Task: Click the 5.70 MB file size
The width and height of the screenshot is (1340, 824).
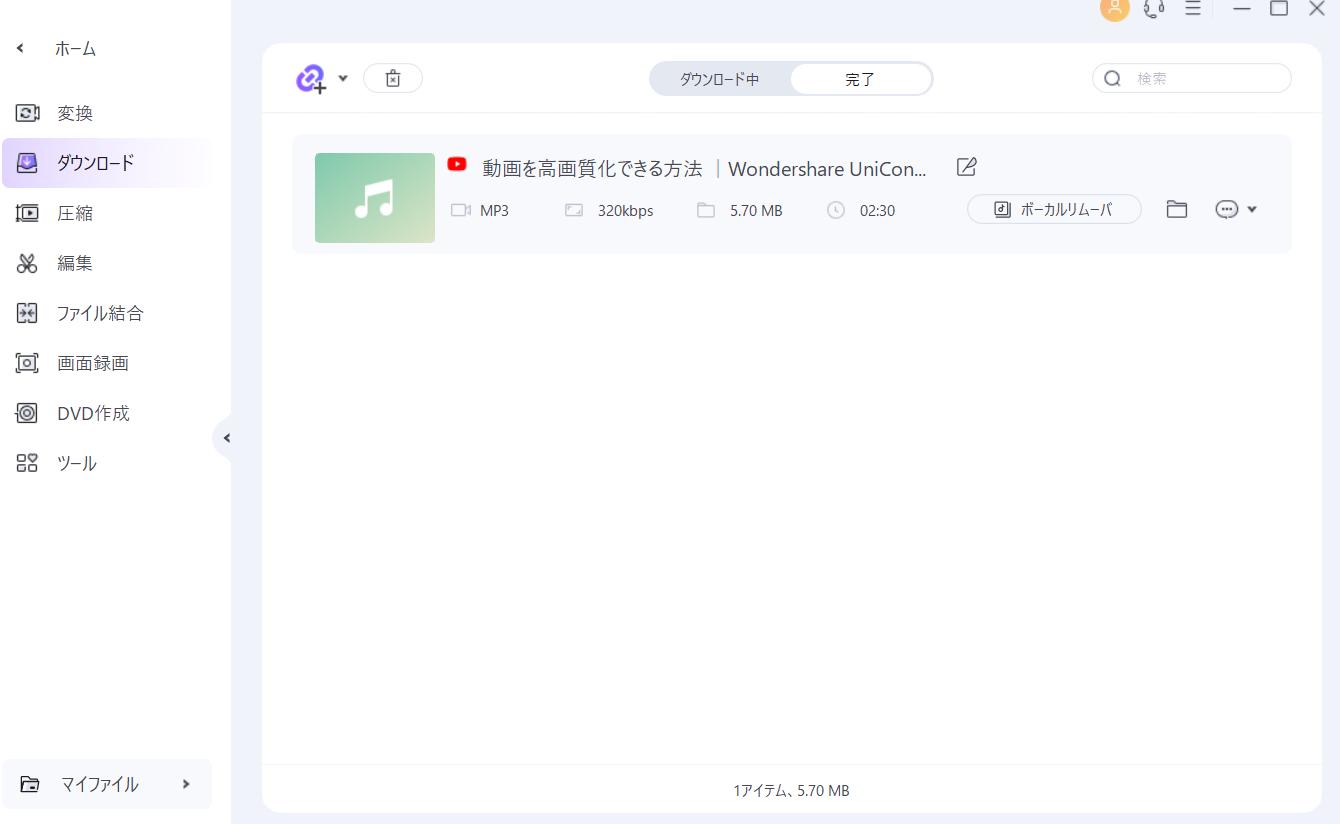Action: coord(756,210)
